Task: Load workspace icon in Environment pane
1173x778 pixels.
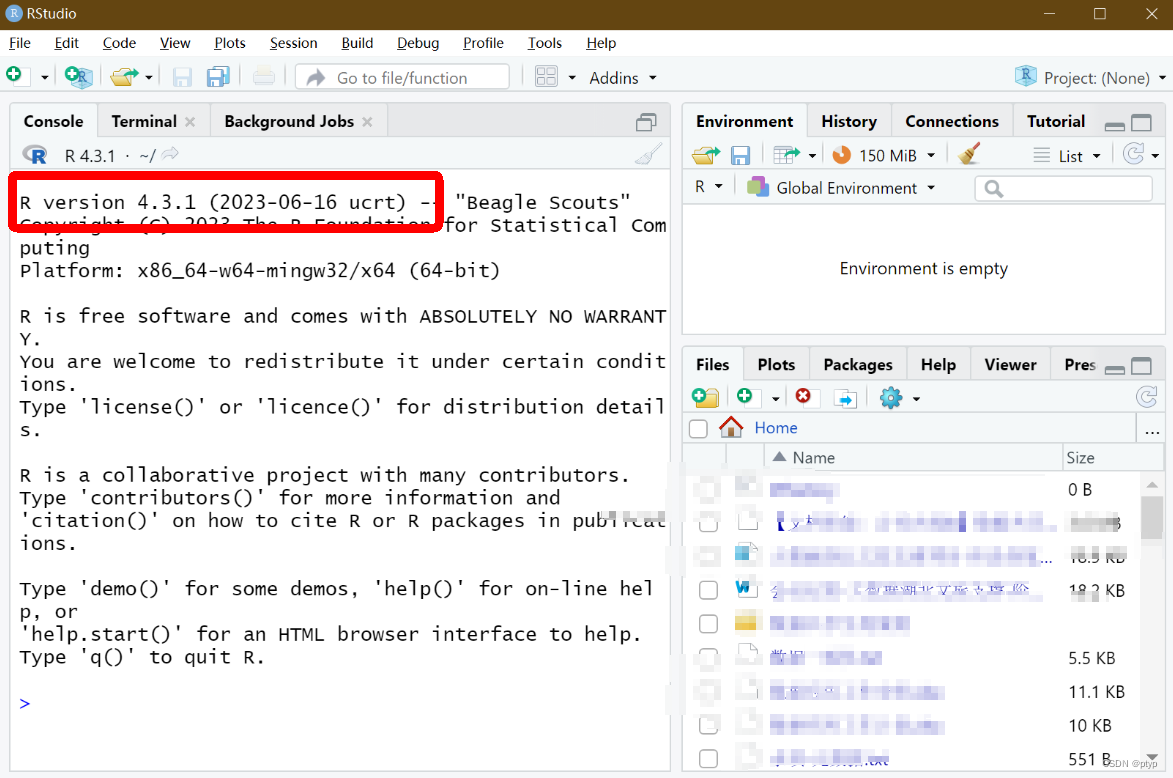Action: click(x=706, y=155)
